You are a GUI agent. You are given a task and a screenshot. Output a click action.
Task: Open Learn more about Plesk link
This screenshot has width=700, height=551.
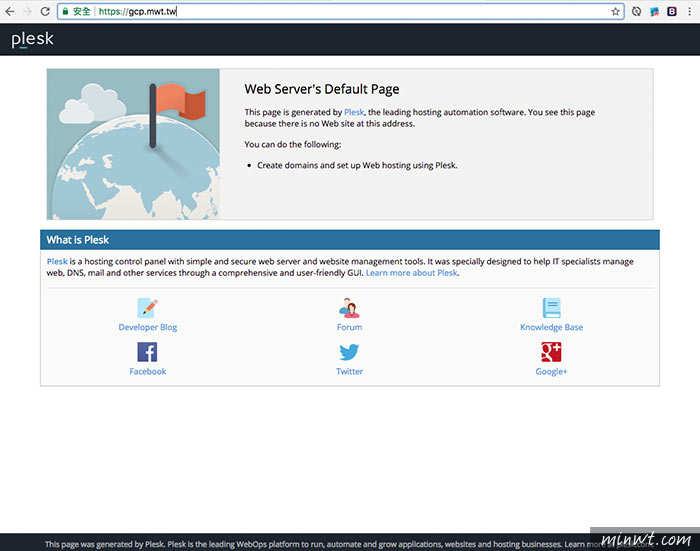point(412,273)
